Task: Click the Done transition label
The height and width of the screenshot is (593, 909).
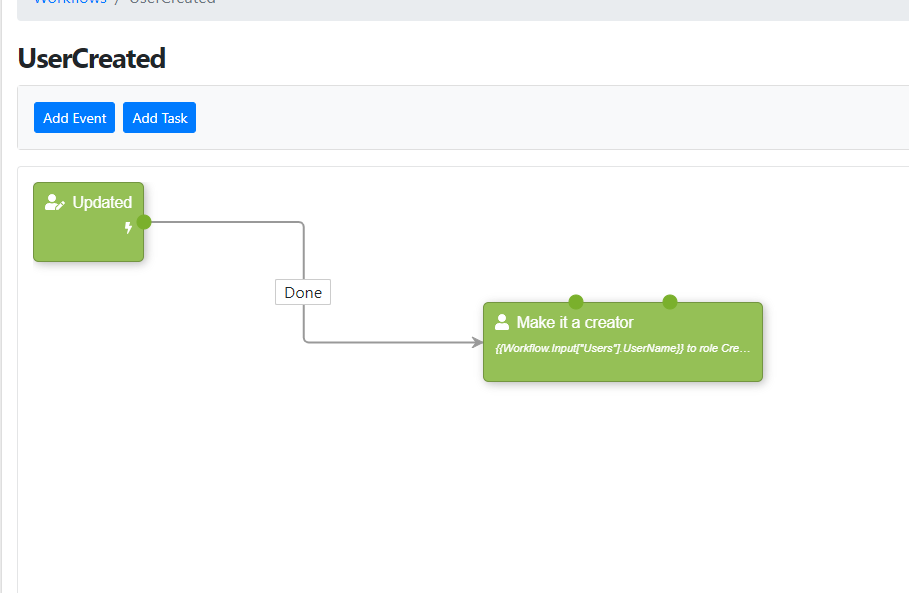Action: click(x=302, y=292)
